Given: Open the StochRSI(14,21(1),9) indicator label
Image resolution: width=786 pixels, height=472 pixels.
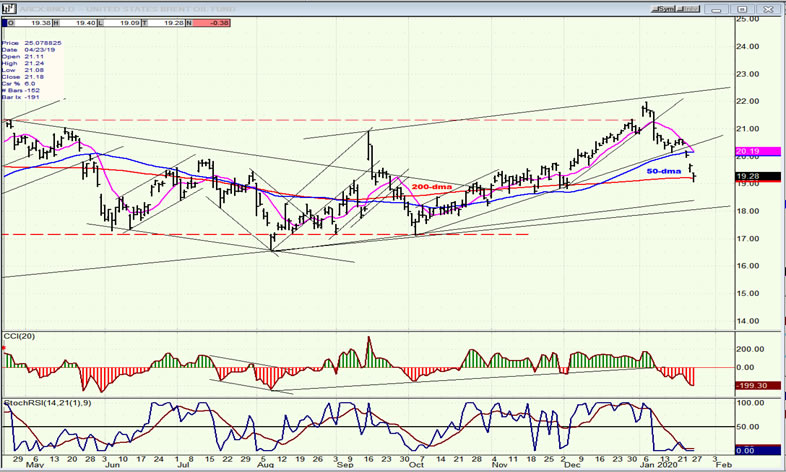Looking at the screenshot, I should (x=40, y=403).
